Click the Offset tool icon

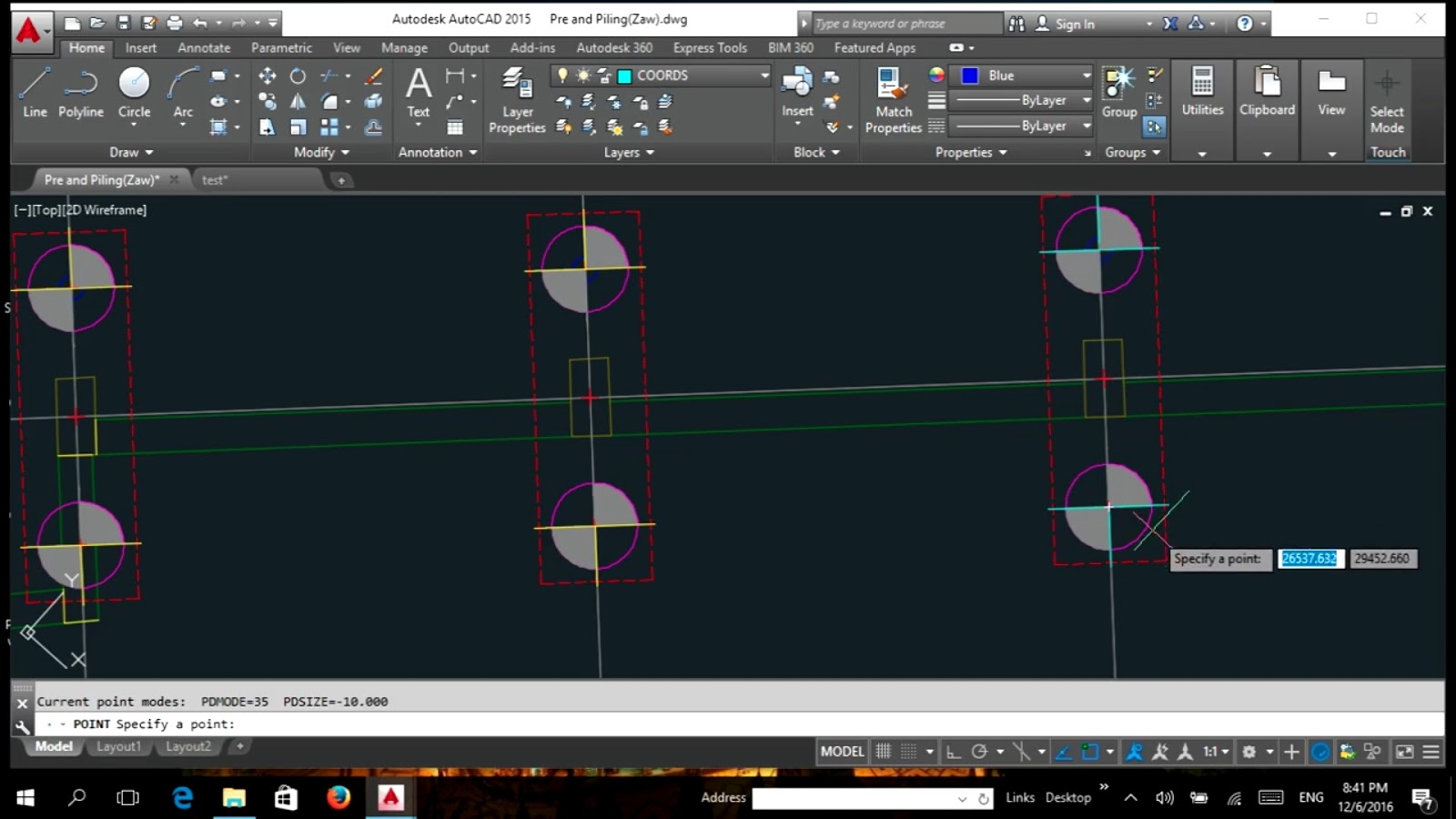coord(373,127)
